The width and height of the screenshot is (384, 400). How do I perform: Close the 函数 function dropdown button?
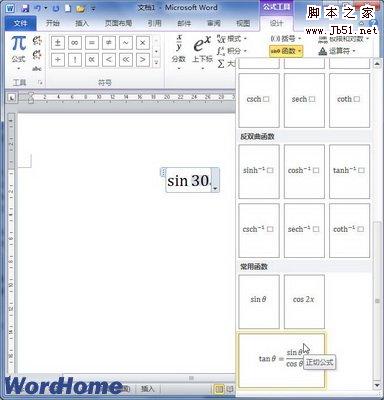tap(286, 51)
